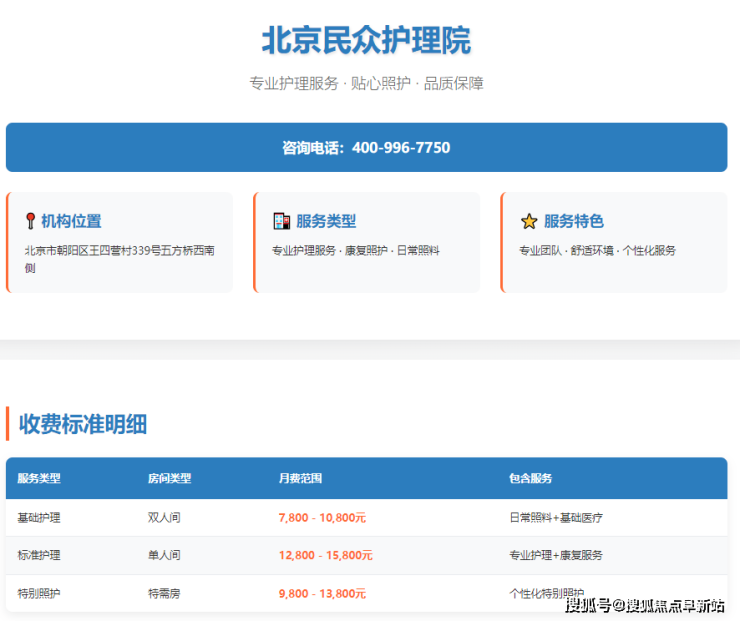Click the 搜狐号@搜狐焦点早新站 watermark
The width and height of the screenshot is (740, 621).
tap(645, 605)
